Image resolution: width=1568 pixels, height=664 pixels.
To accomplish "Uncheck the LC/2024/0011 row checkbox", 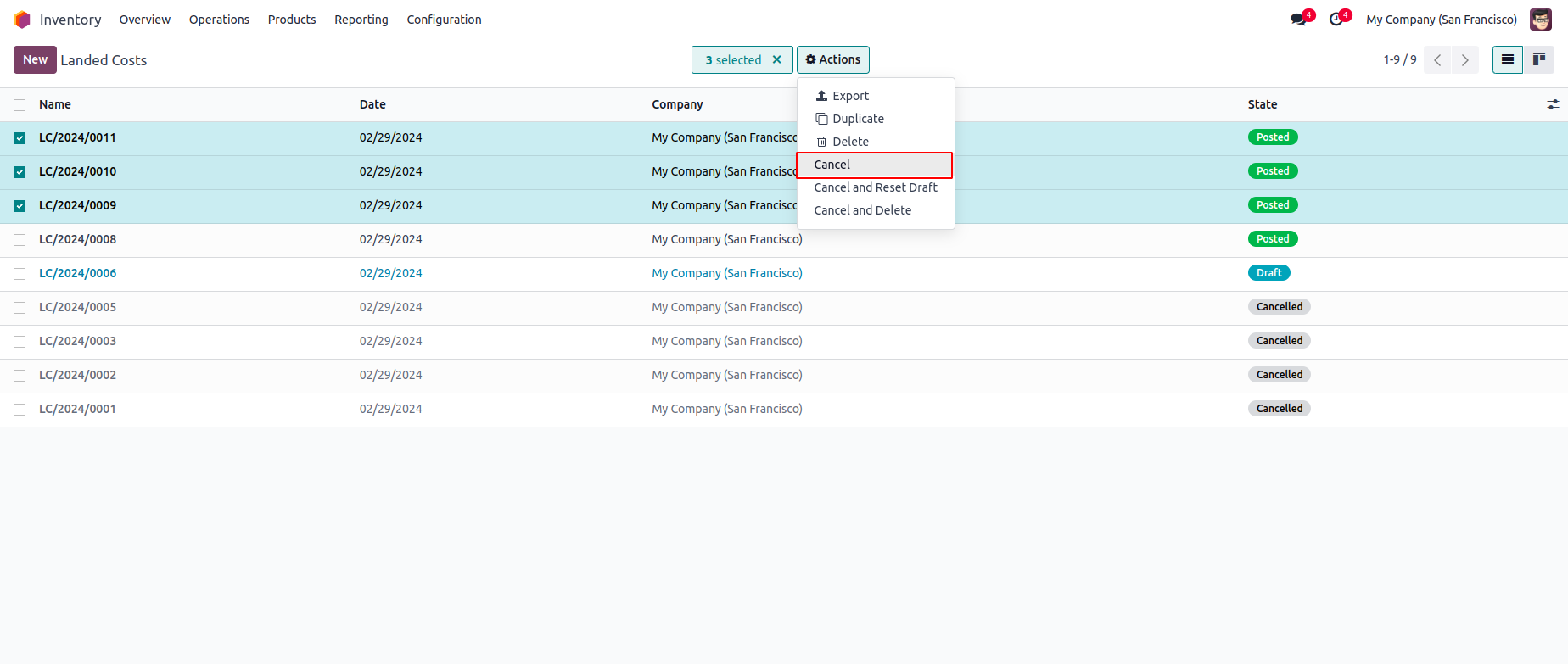I will pyautogui.click(x=20, y=138).
